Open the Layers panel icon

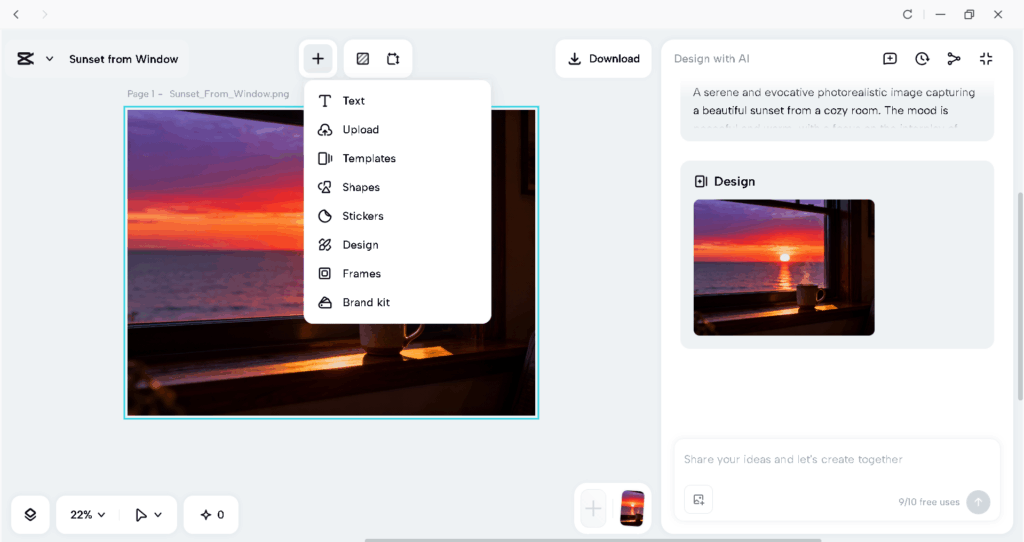(30, 515)
